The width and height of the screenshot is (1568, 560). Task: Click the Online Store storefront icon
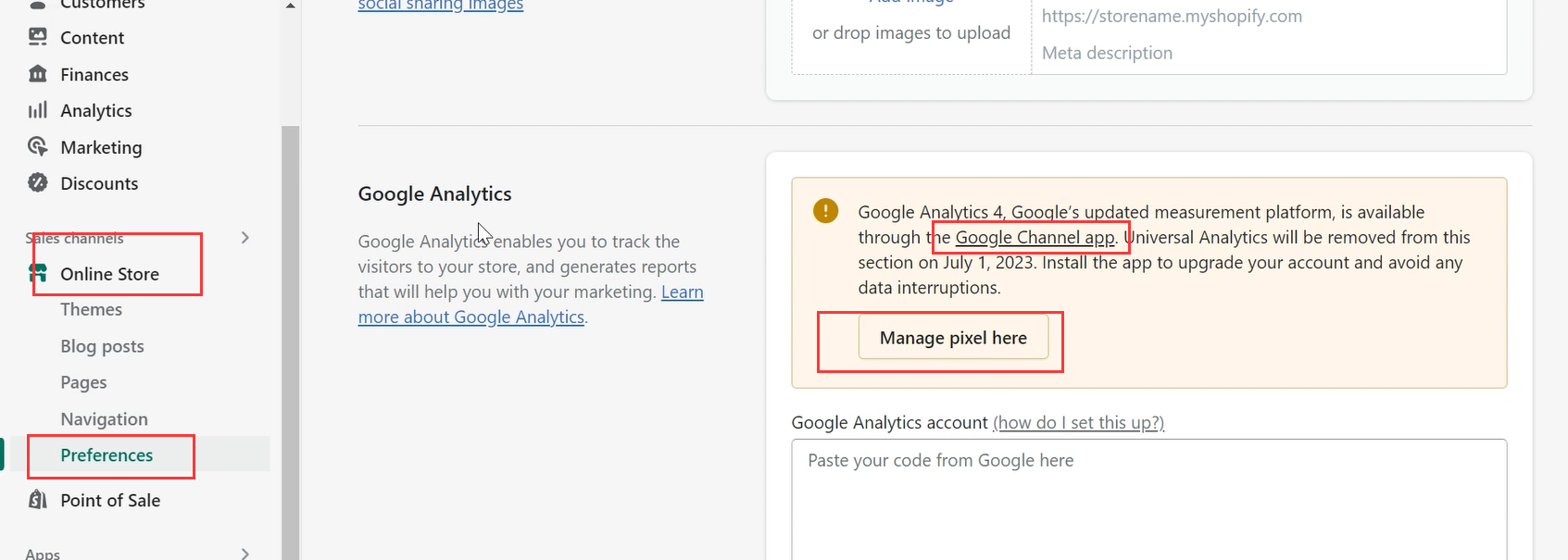click(x=38, y=273)
